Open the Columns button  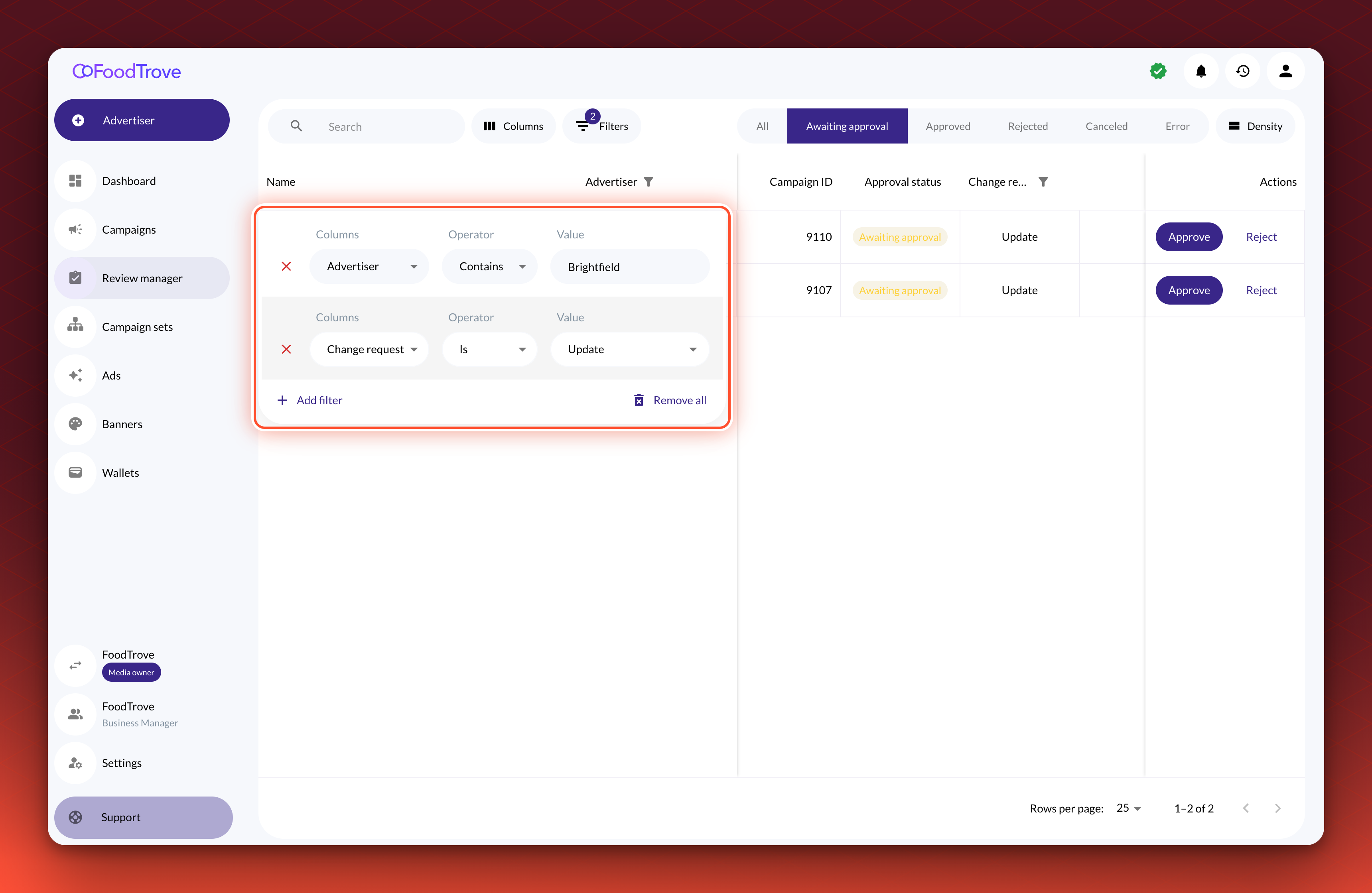tap(514, 126)
